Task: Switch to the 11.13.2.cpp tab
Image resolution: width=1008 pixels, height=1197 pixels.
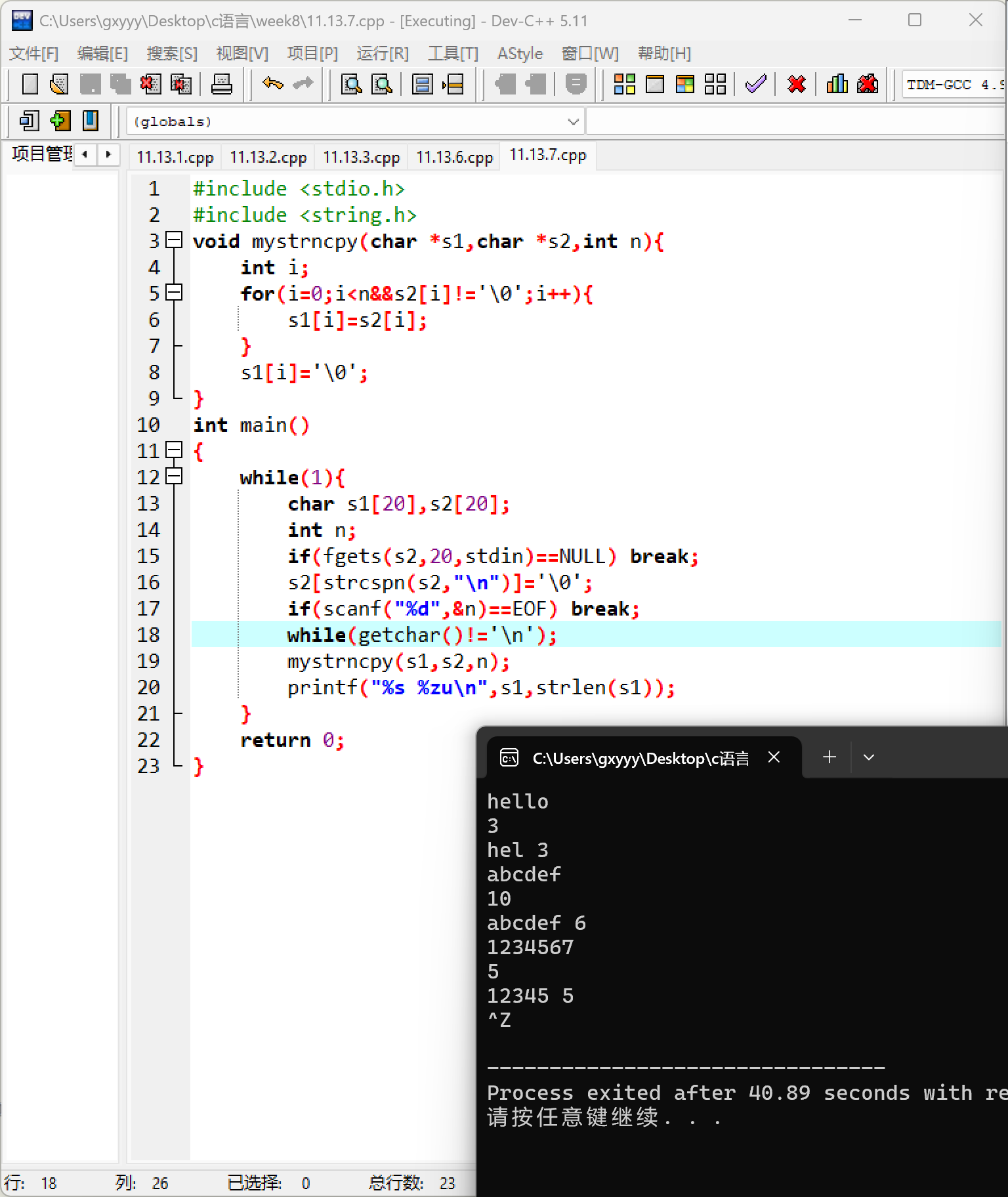Action: coord(268,157)
